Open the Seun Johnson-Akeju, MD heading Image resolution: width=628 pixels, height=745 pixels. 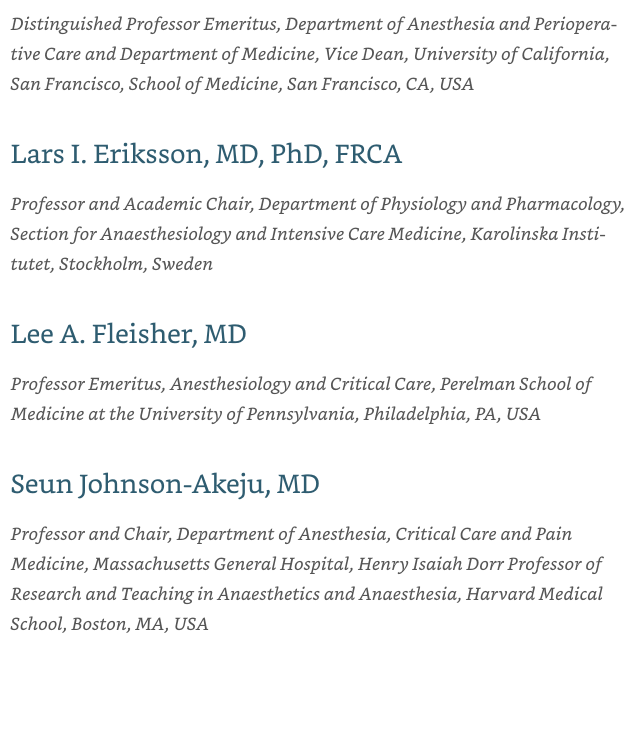165,484
